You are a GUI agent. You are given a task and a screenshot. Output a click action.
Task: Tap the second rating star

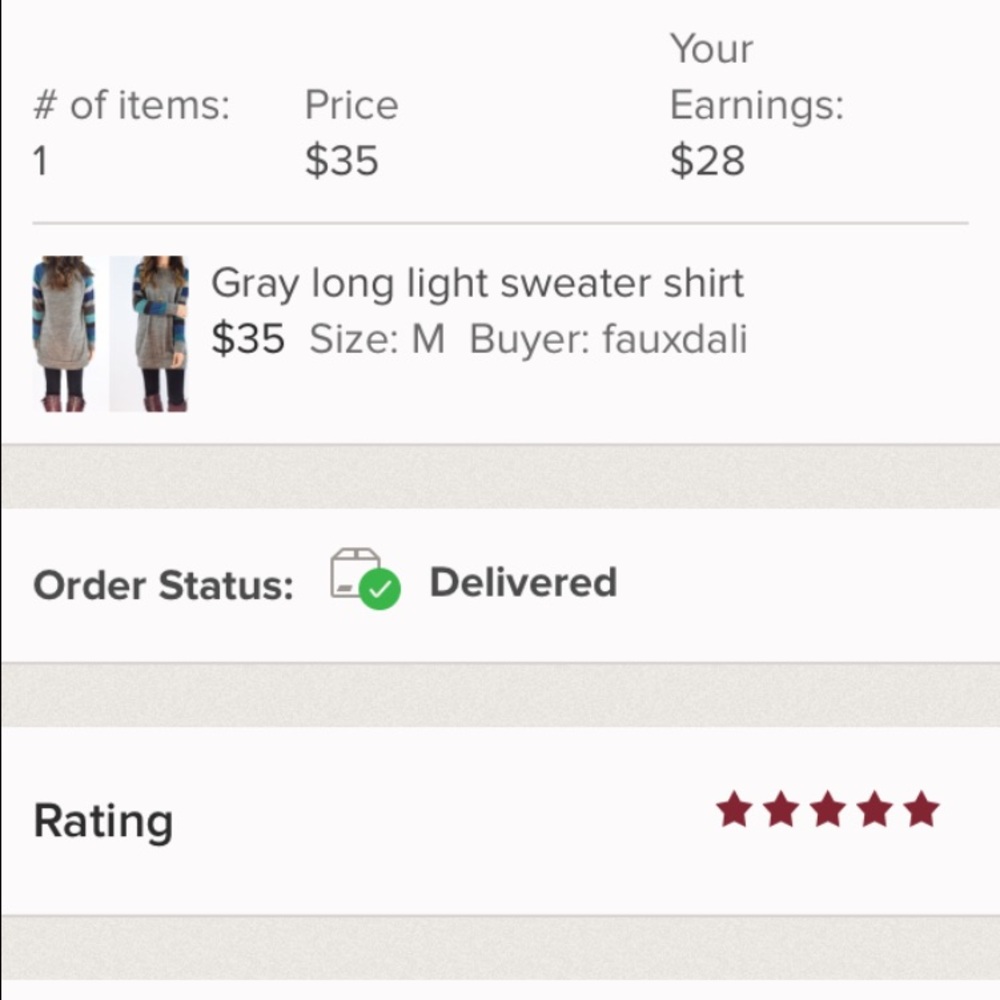[781, 810]
